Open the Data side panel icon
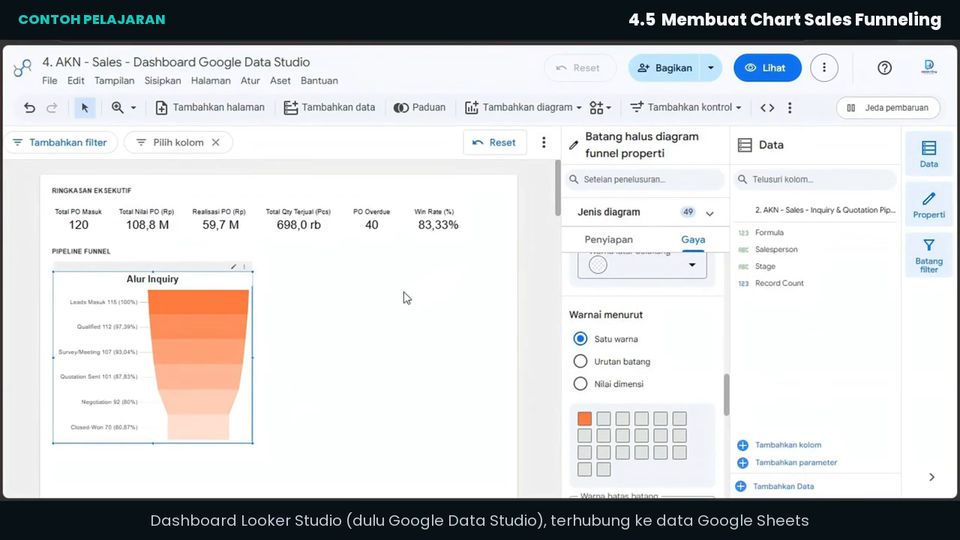Viewport: 960px width, 540px height. tap(929, 154)
